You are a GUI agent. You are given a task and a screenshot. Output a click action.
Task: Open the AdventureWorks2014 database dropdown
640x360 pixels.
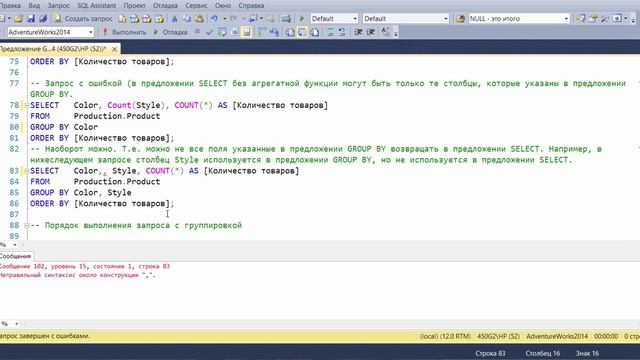[x=50, y=32]
